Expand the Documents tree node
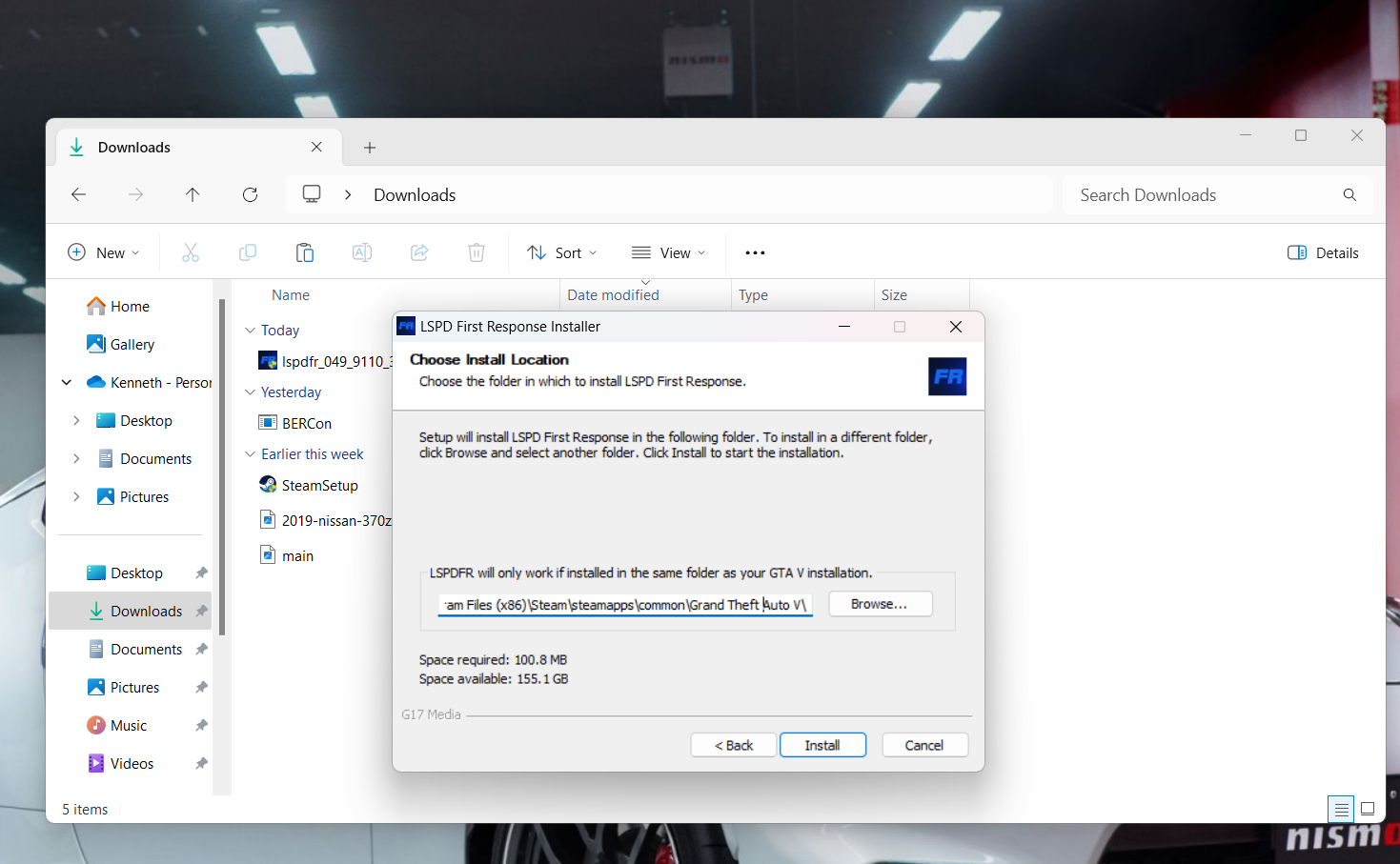 (76, 459)
